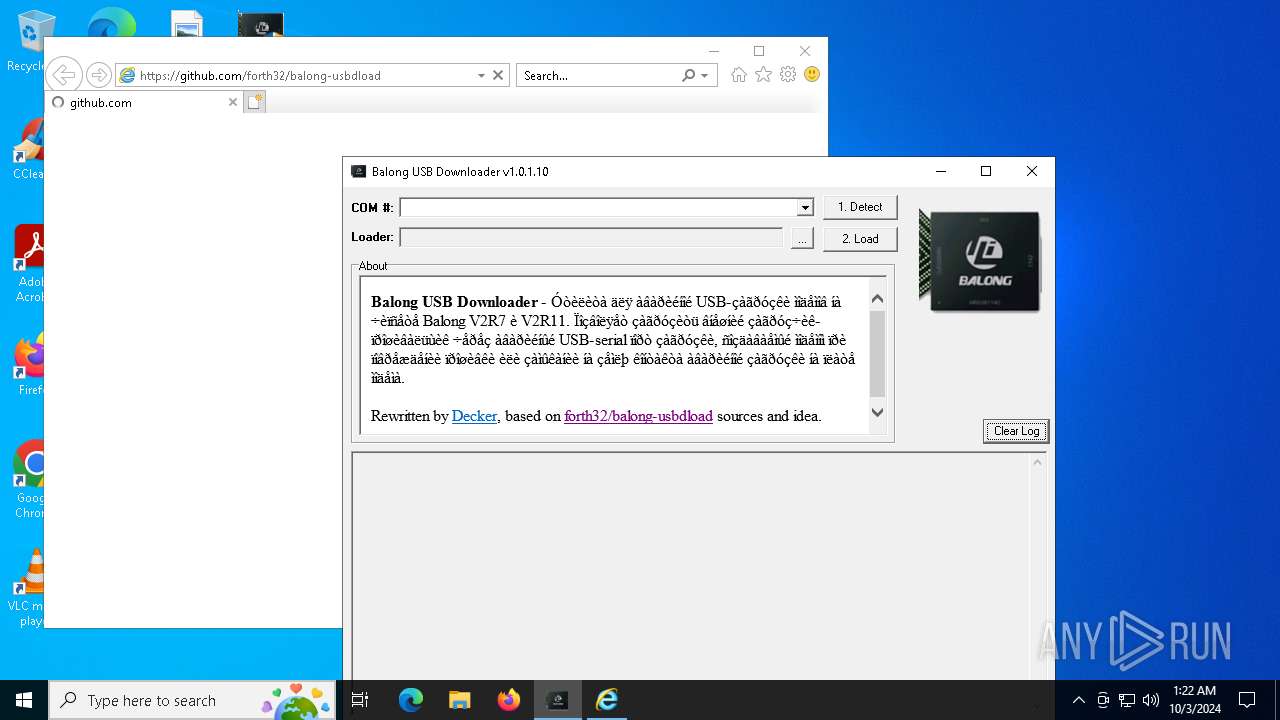The width and height of the screenshot is (1280, 720).
Task: Click the IE smiley feedback icon
Action: click(x=812, y=75)
